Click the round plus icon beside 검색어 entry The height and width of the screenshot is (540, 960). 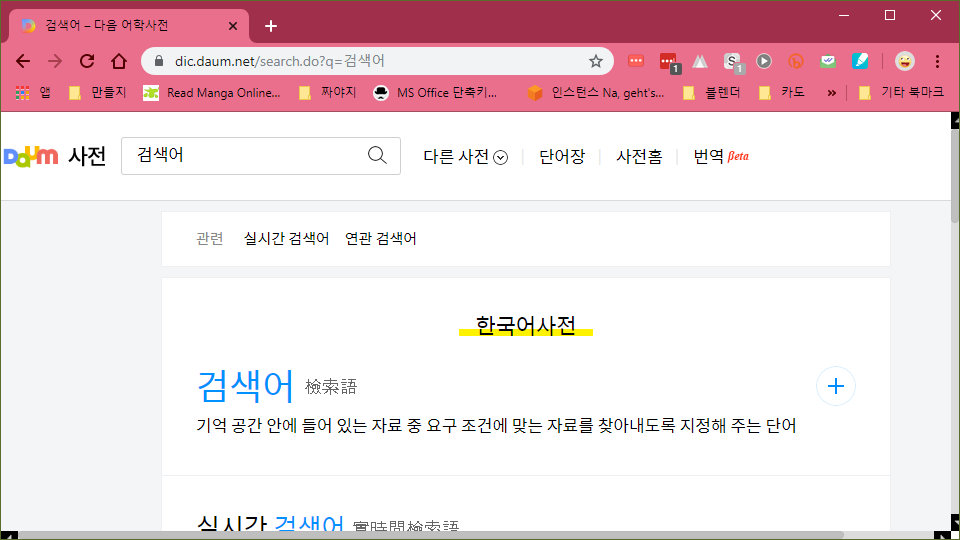(x=836, y=387)
